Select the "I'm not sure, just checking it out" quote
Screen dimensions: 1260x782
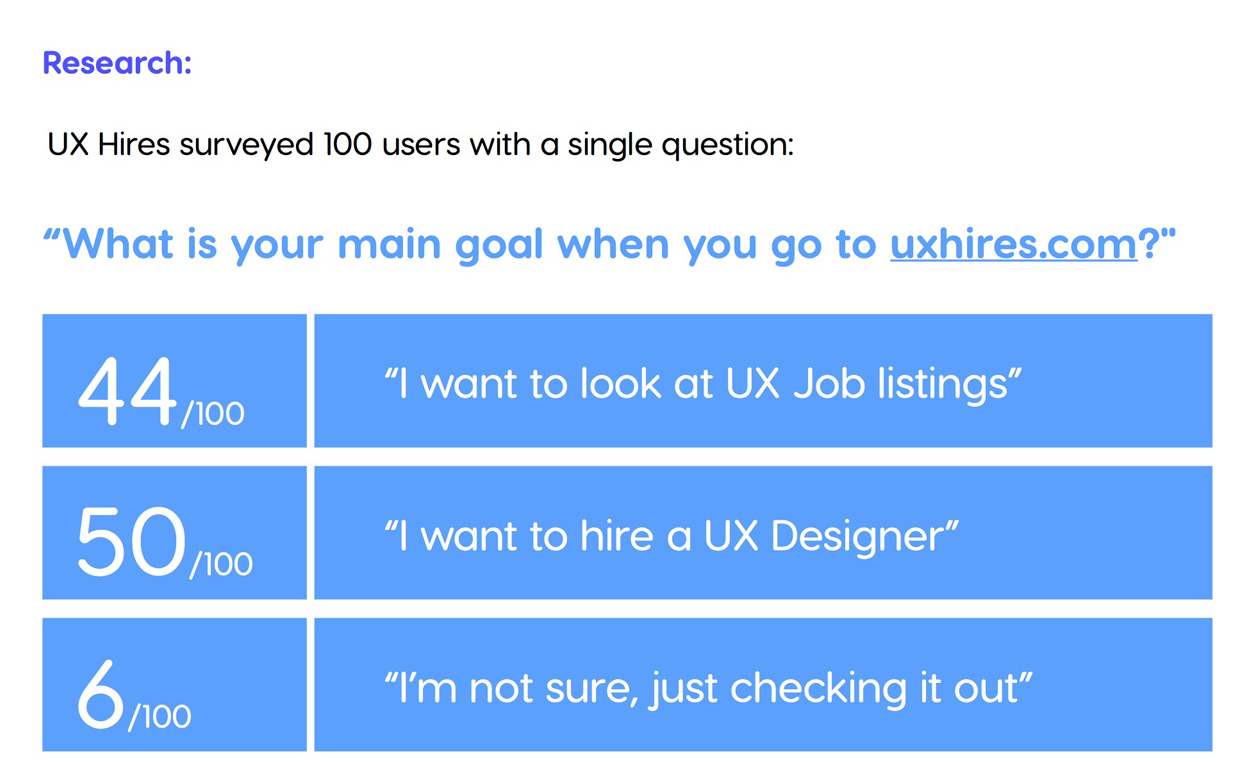(x=708, y=688)
